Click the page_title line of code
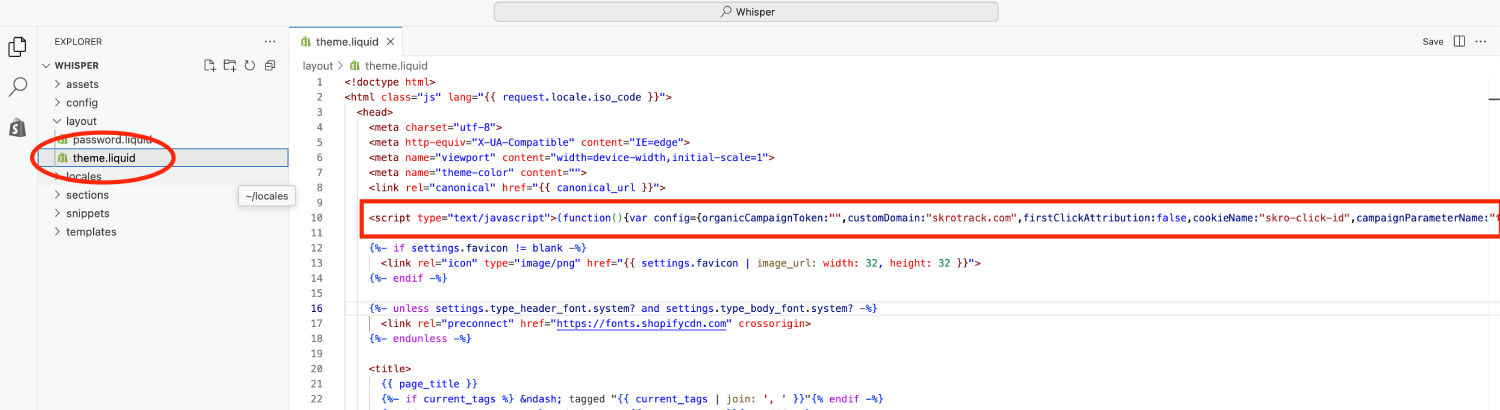The image size is (1500, 410). click(429, 384)
